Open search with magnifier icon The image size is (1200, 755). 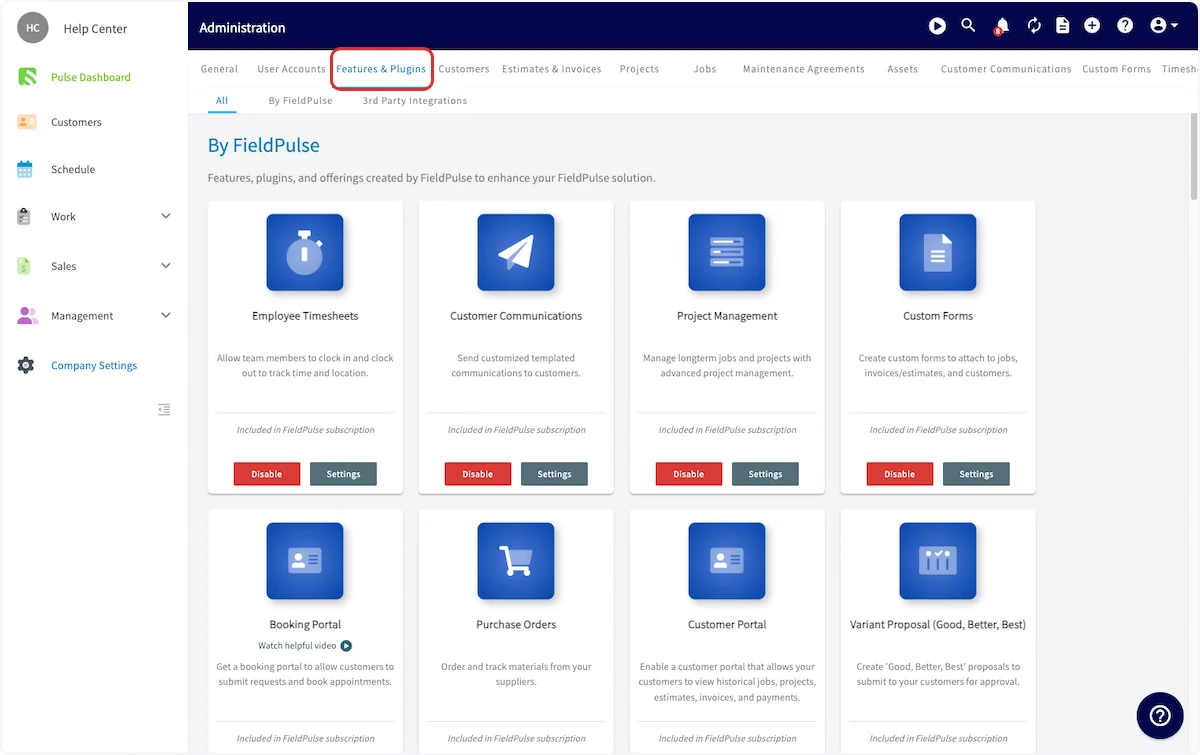click(x=968, y=26)
